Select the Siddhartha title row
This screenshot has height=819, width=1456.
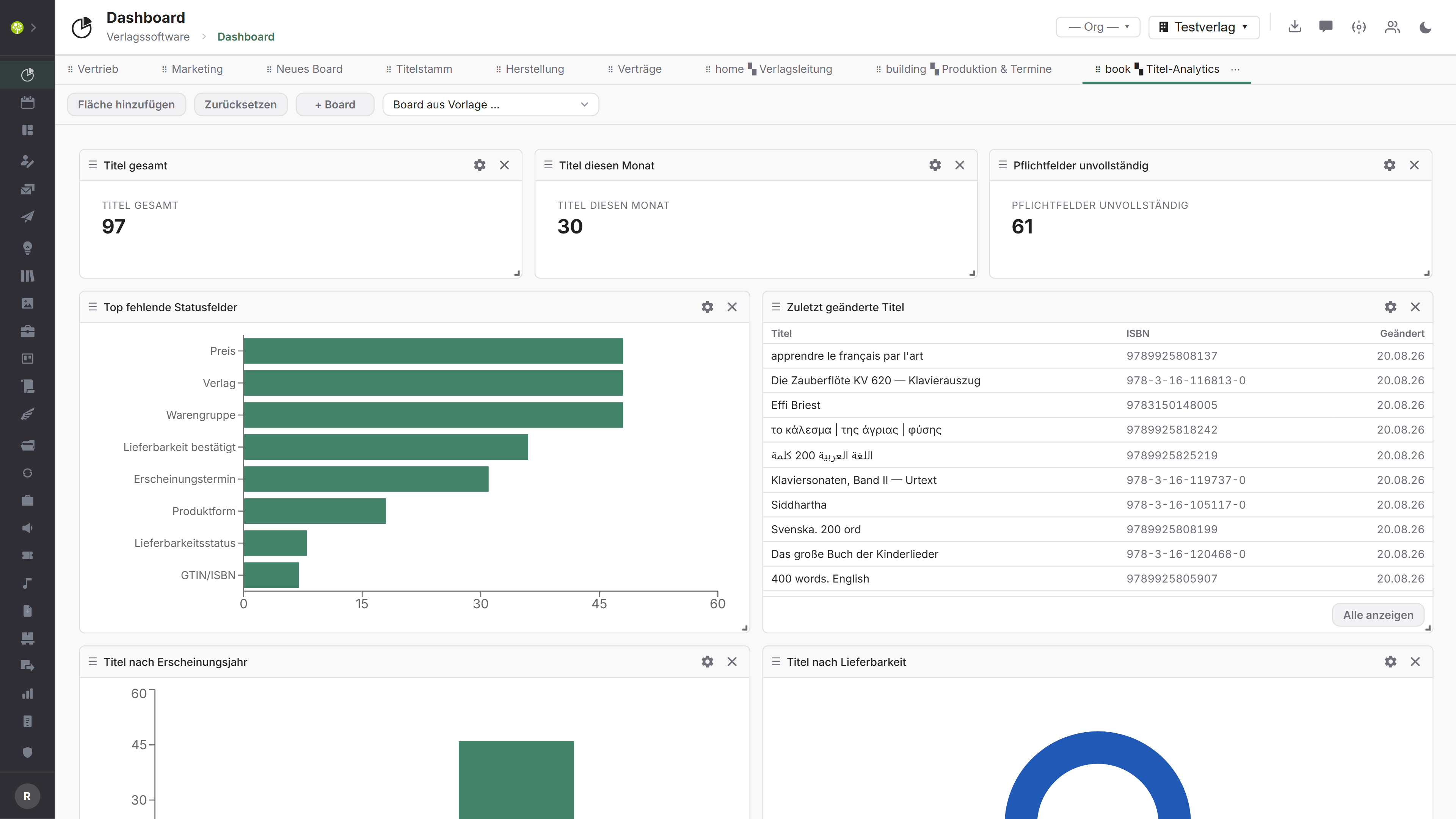(1097, 504)
